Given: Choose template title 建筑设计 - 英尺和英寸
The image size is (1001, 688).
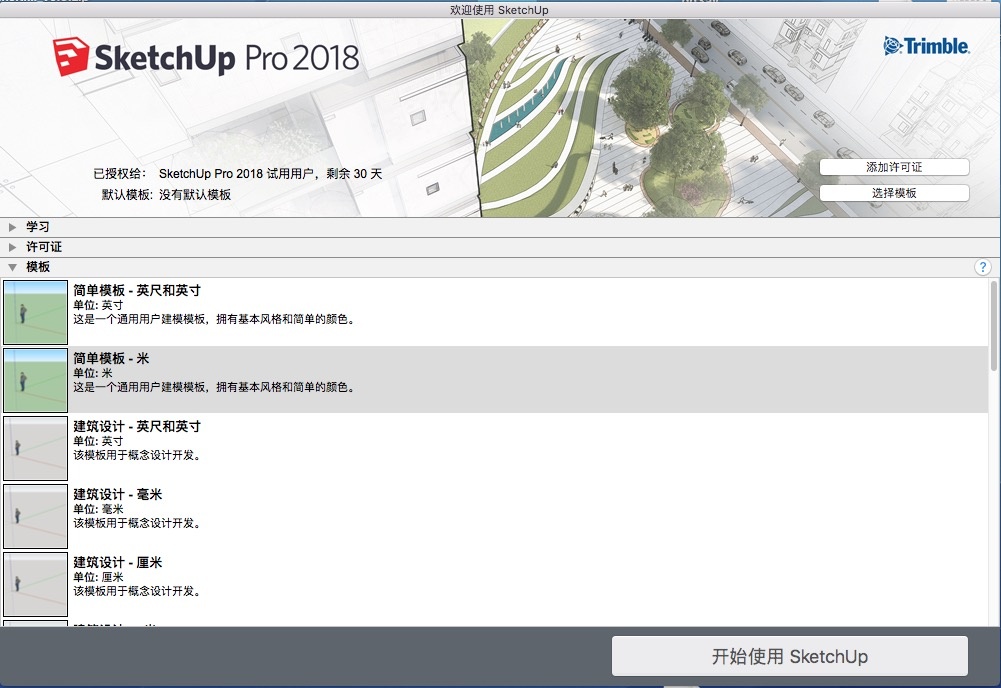Looking at the screenshot, I should tap(137, 426).
